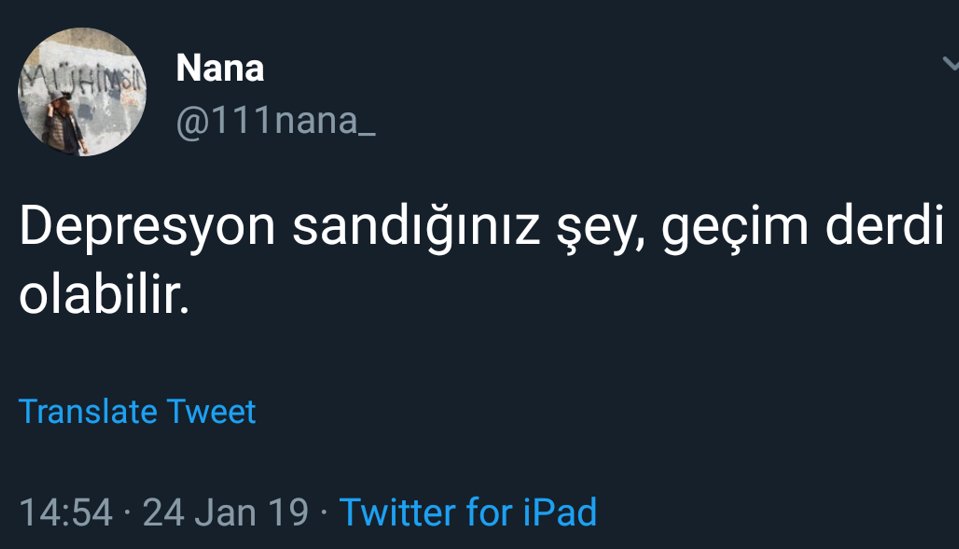Click the display name Nana

[x=219, y=69]
